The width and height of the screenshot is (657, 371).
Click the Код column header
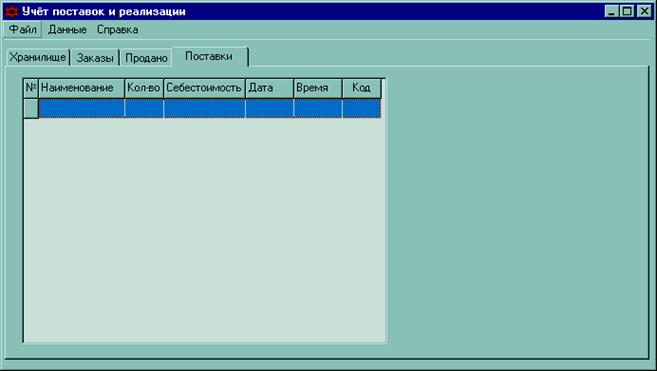click(x=362, y=88)
